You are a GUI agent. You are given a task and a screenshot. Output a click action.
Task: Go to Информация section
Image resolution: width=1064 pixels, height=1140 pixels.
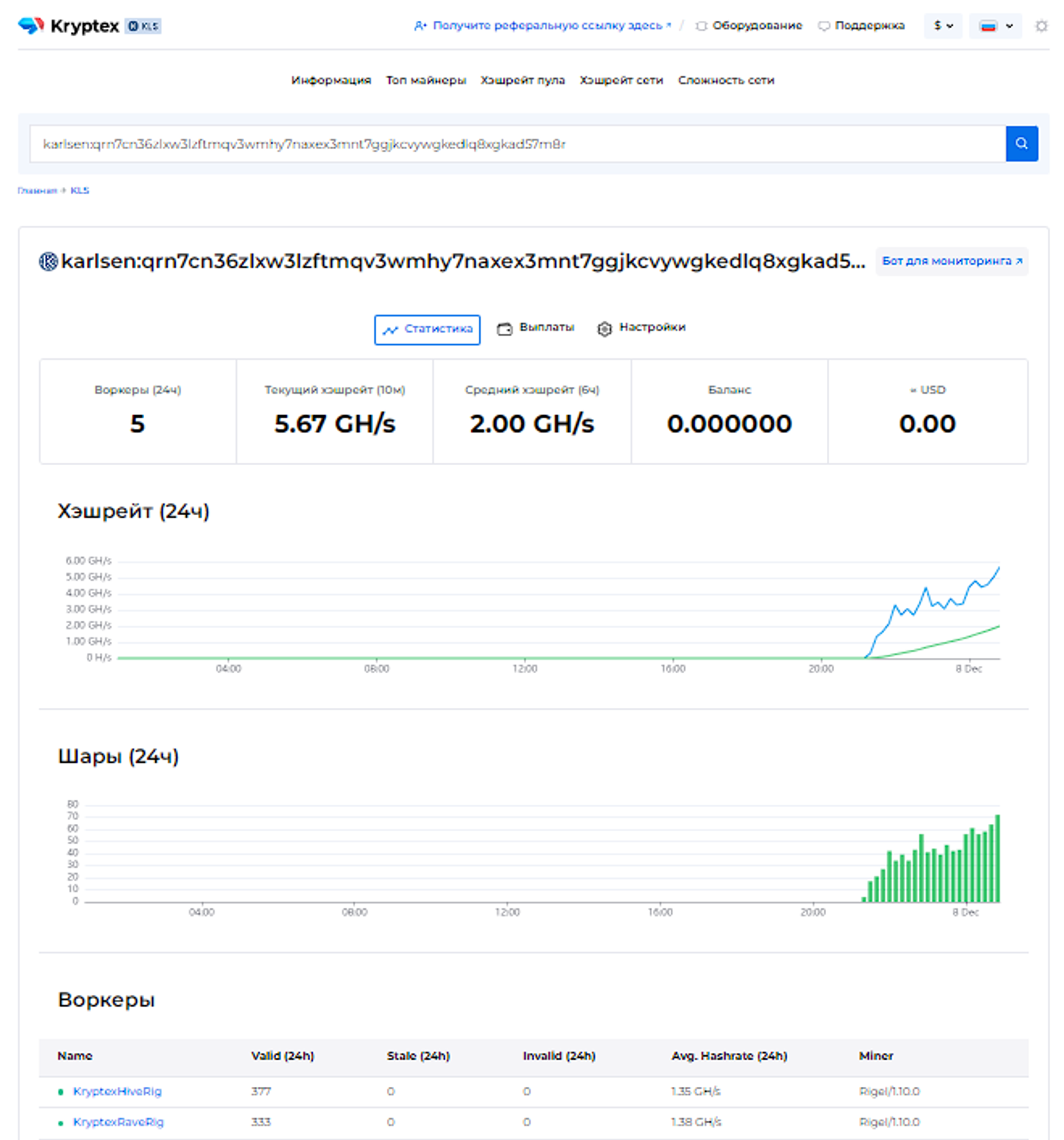[331, 80]
